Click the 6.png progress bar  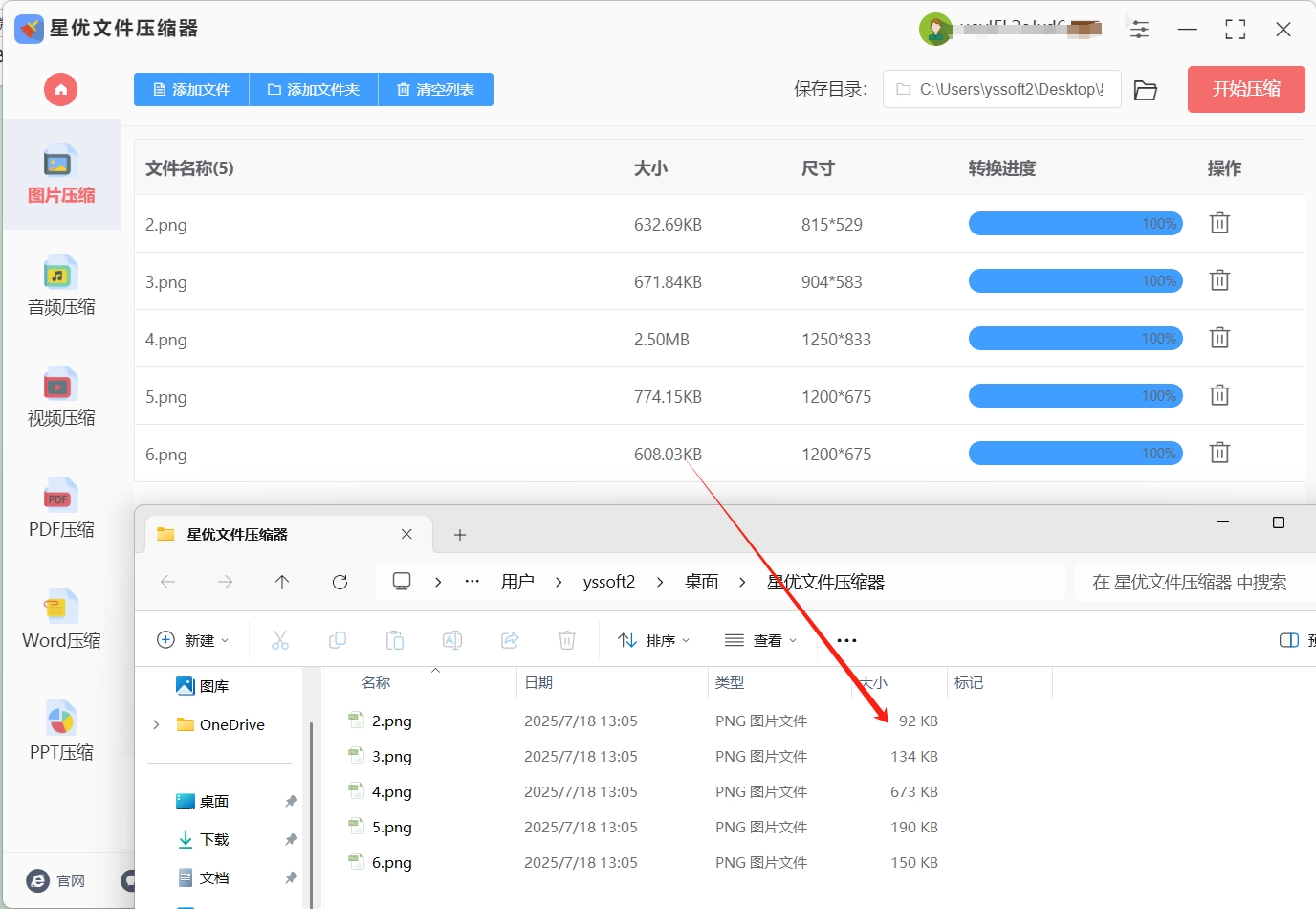point(1076,454)
